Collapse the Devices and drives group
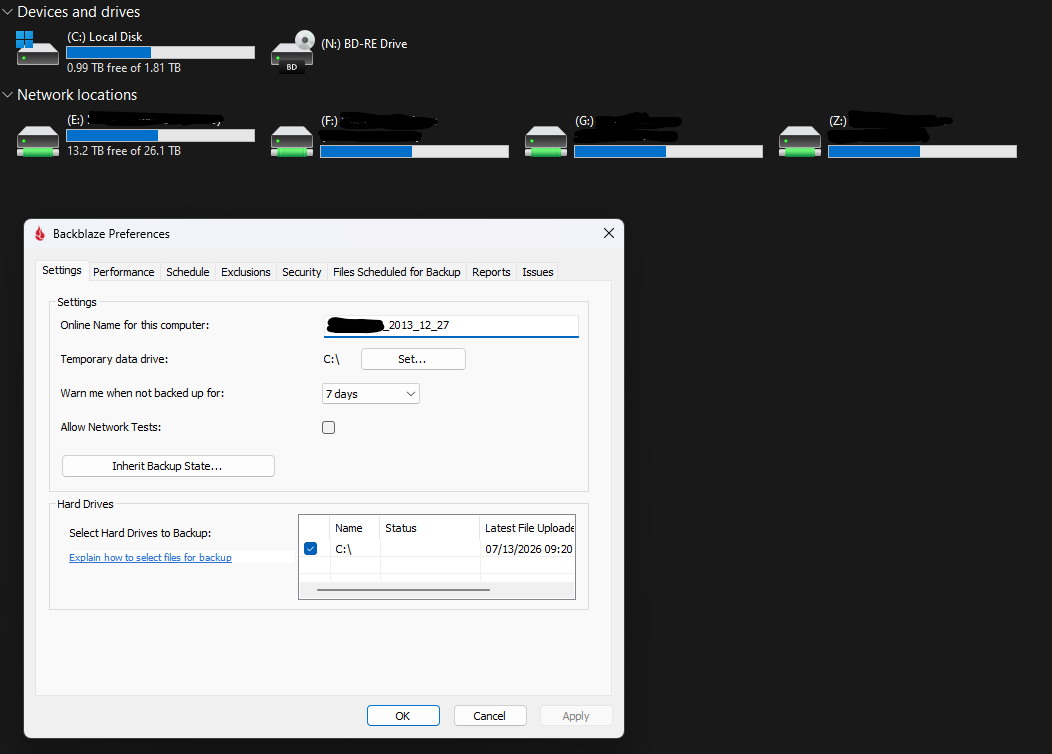 click(7, 11)
